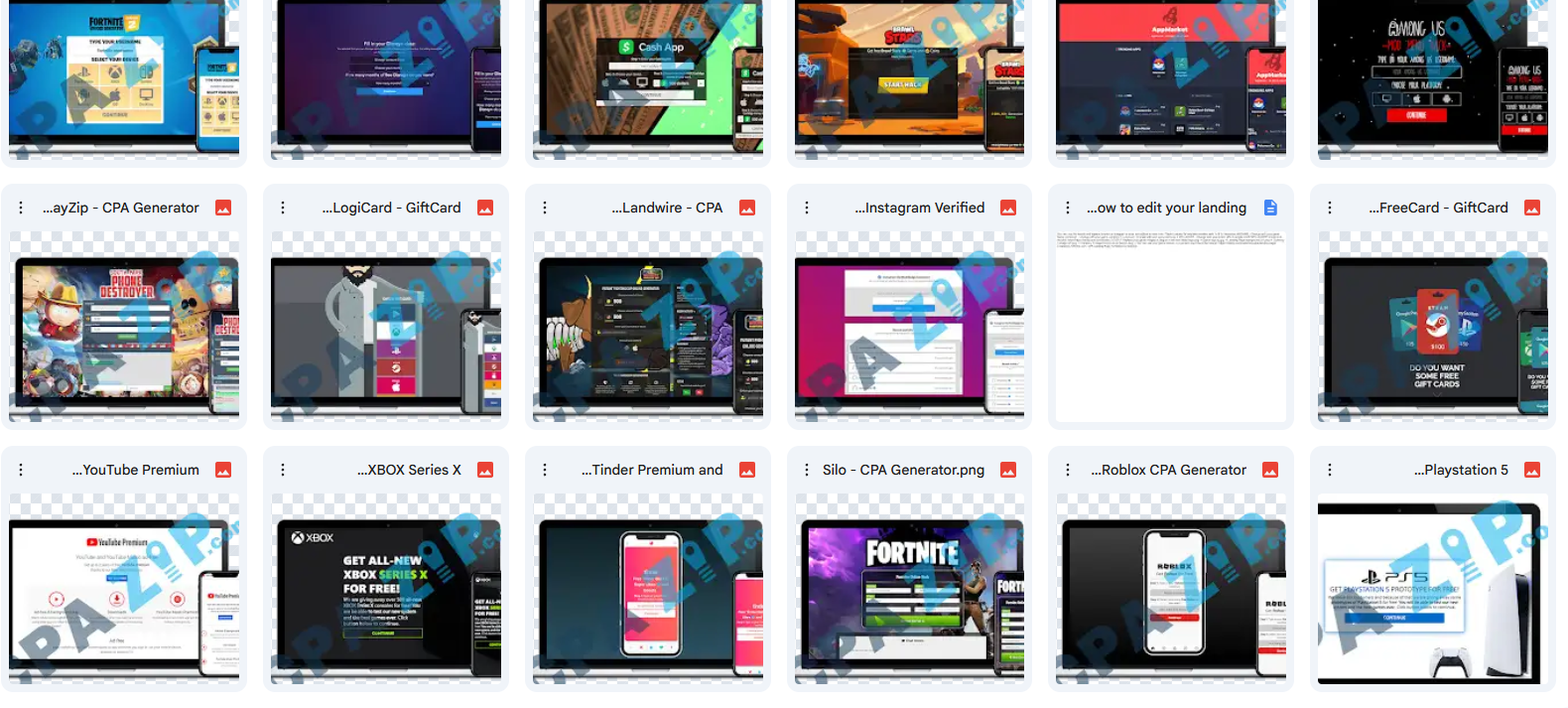Click image type icon of ayZip - CPA Generator
The image size is (1568, 708).
click(223, 208)
